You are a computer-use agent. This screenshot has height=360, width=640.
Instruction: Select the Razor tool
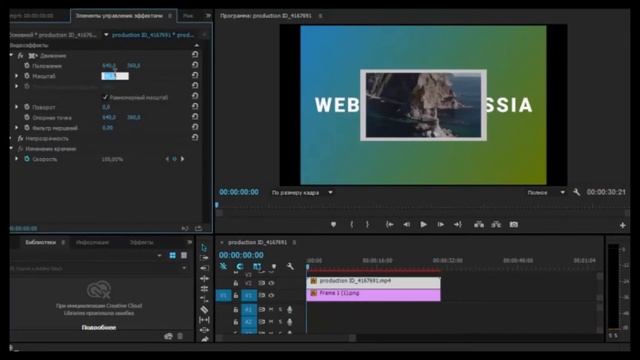(204, 309)
